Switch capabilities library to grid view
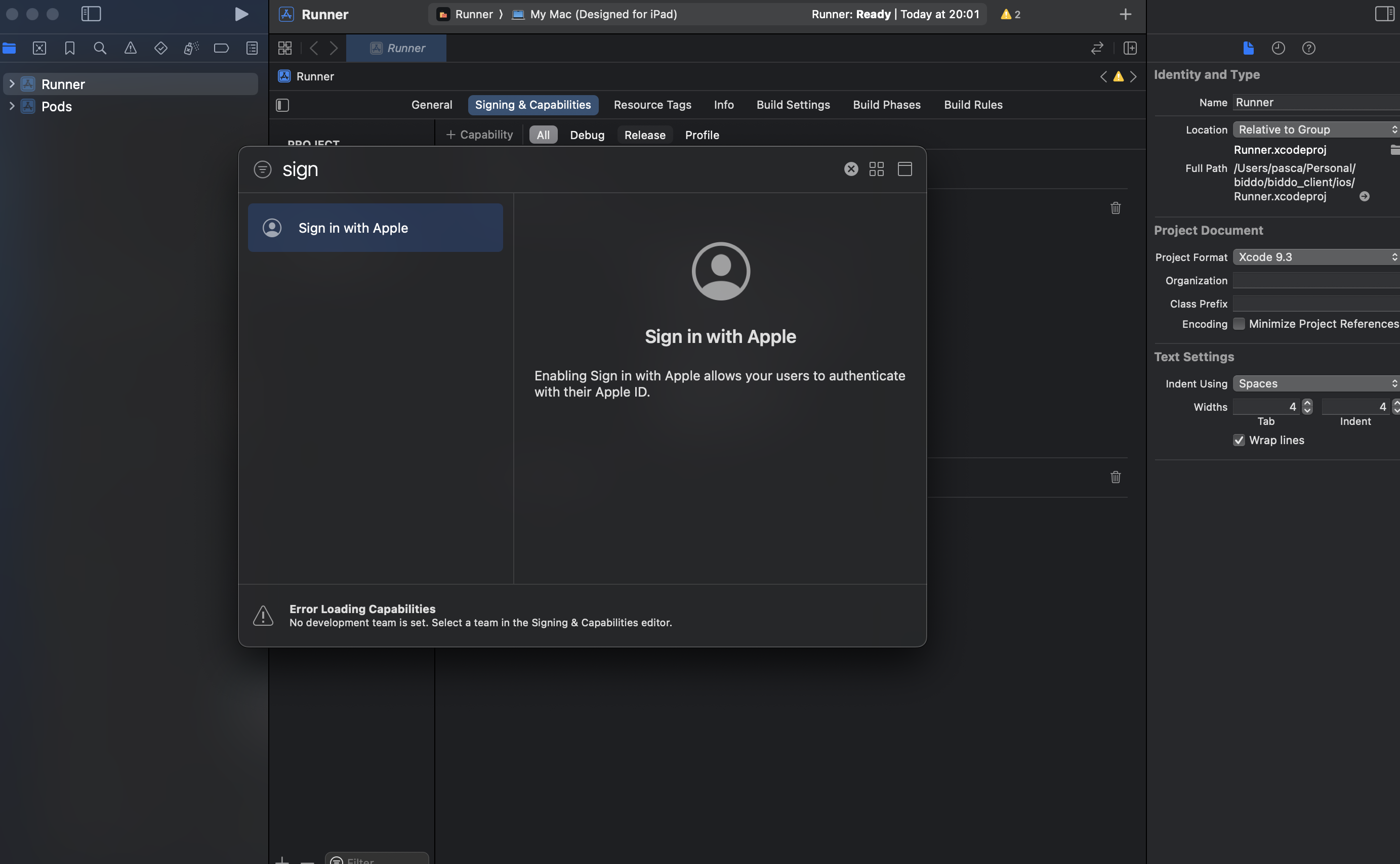Image resolution: width=1400 pixels, height=864 pixels. click(876, 169)
